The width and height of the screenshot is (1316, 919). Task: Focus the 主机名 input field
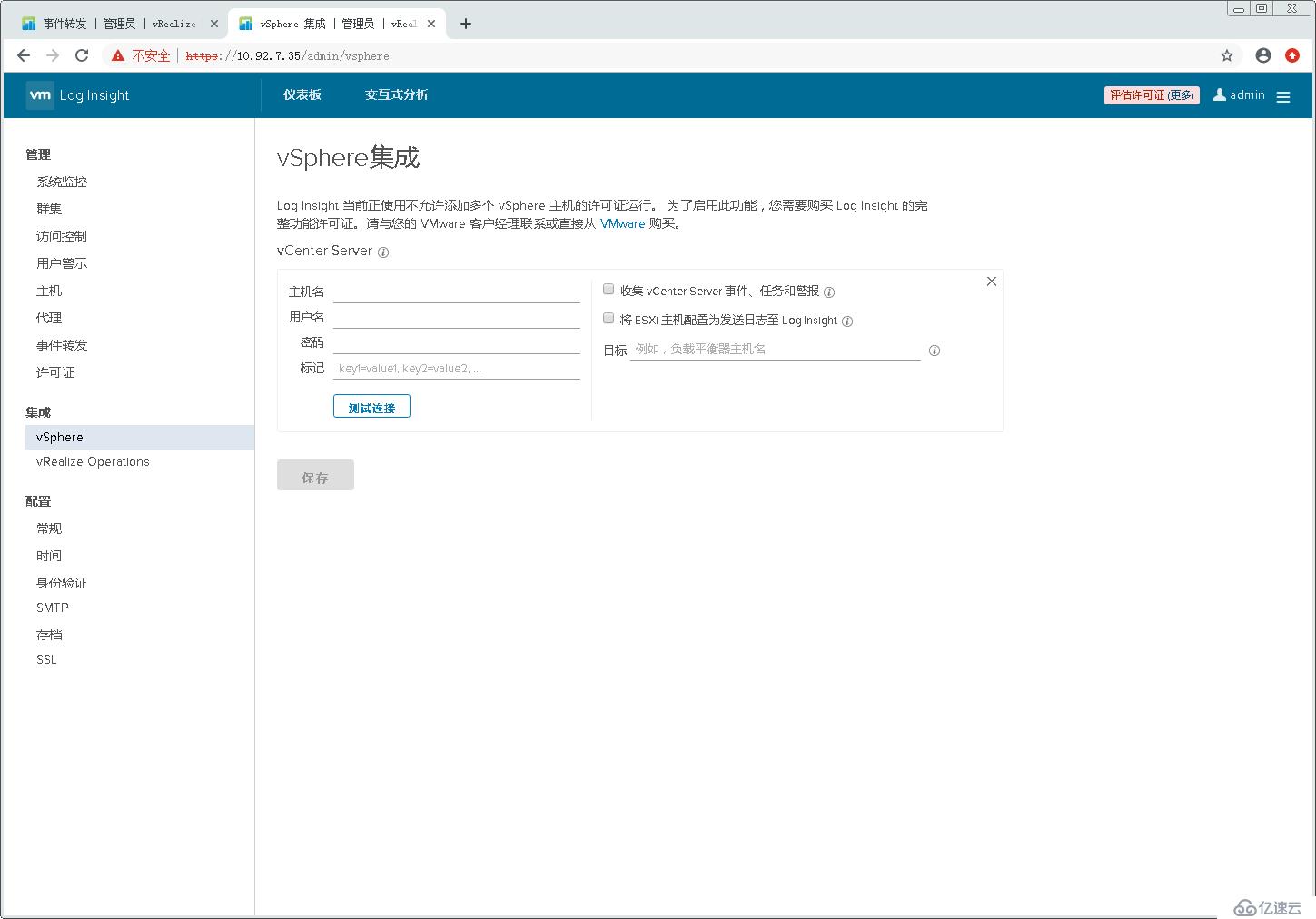[457, 292]
